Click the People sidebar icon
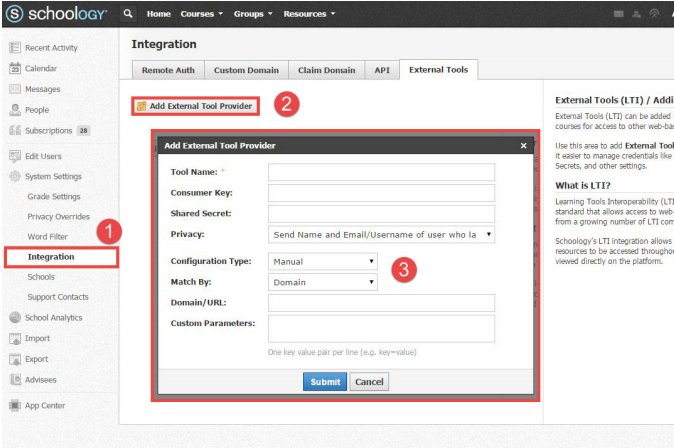Screen dimensions: 674x448 tap(15, 110)
